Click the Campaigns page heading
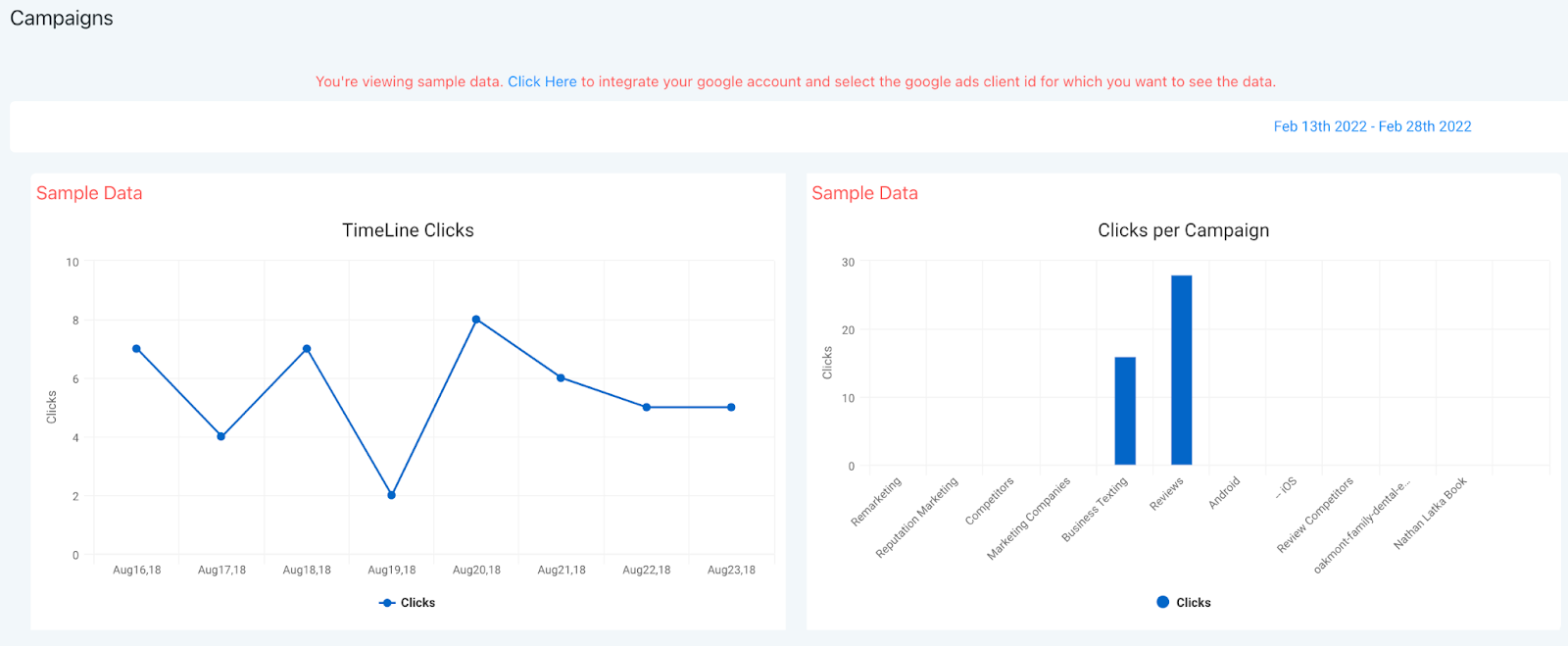The width and height of the screenshot is (1568, 646). tap(62, 19)
